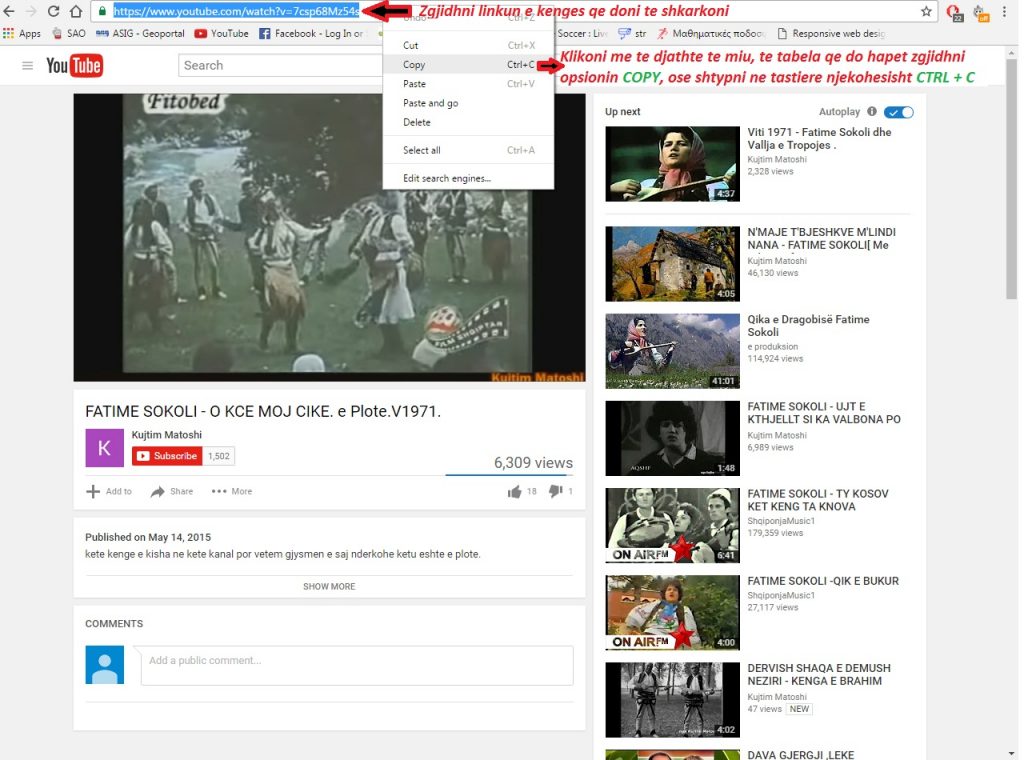Select Paste and go in context menu

(x=468, y=103)
